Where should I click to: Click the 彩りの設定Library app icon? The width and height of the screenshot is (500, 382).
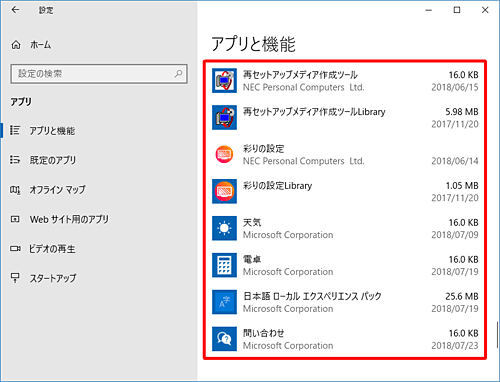pyautogui.click(x=224, y=191)
